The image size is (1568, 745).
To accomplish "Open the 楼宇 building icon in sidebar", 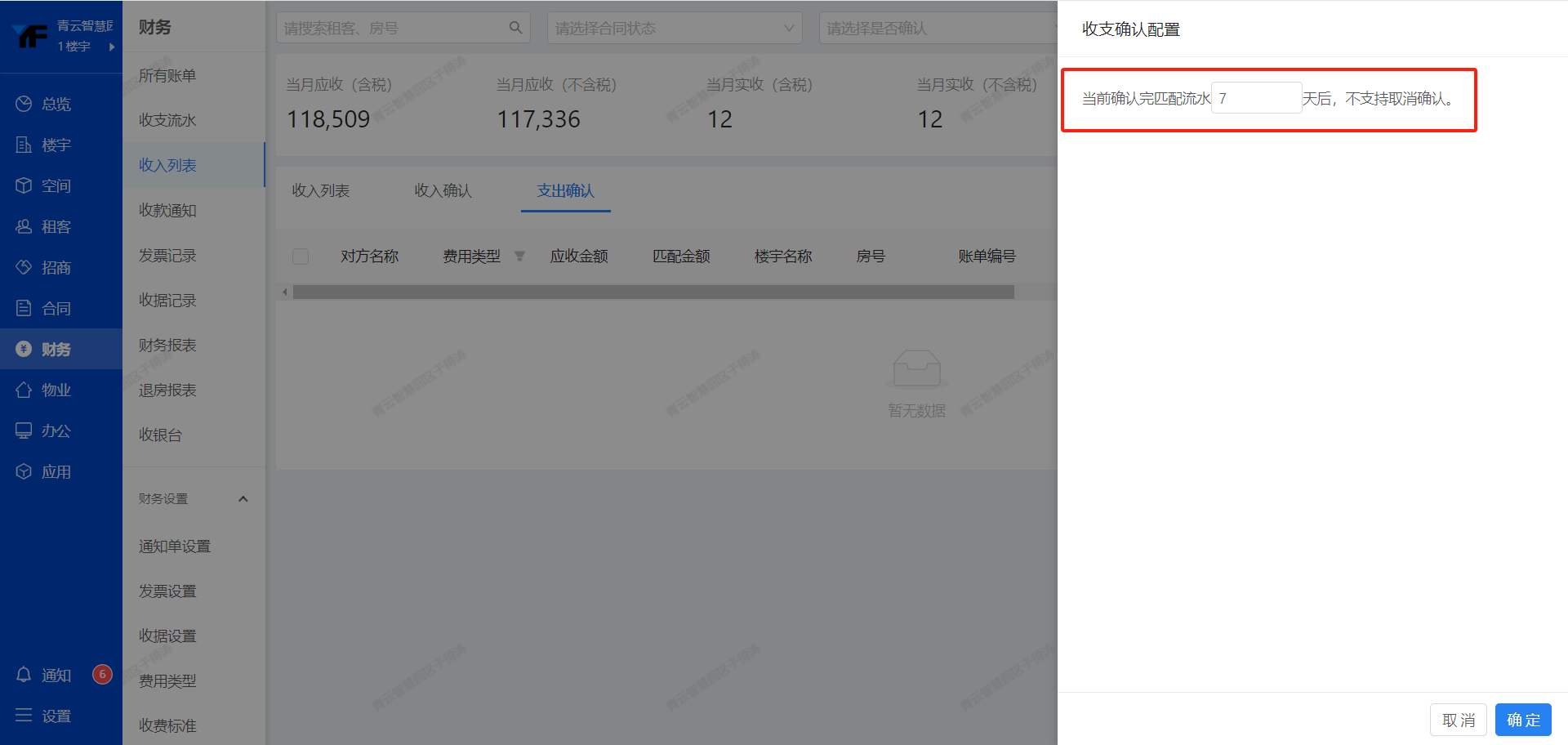I will click(x=24, y=145).
